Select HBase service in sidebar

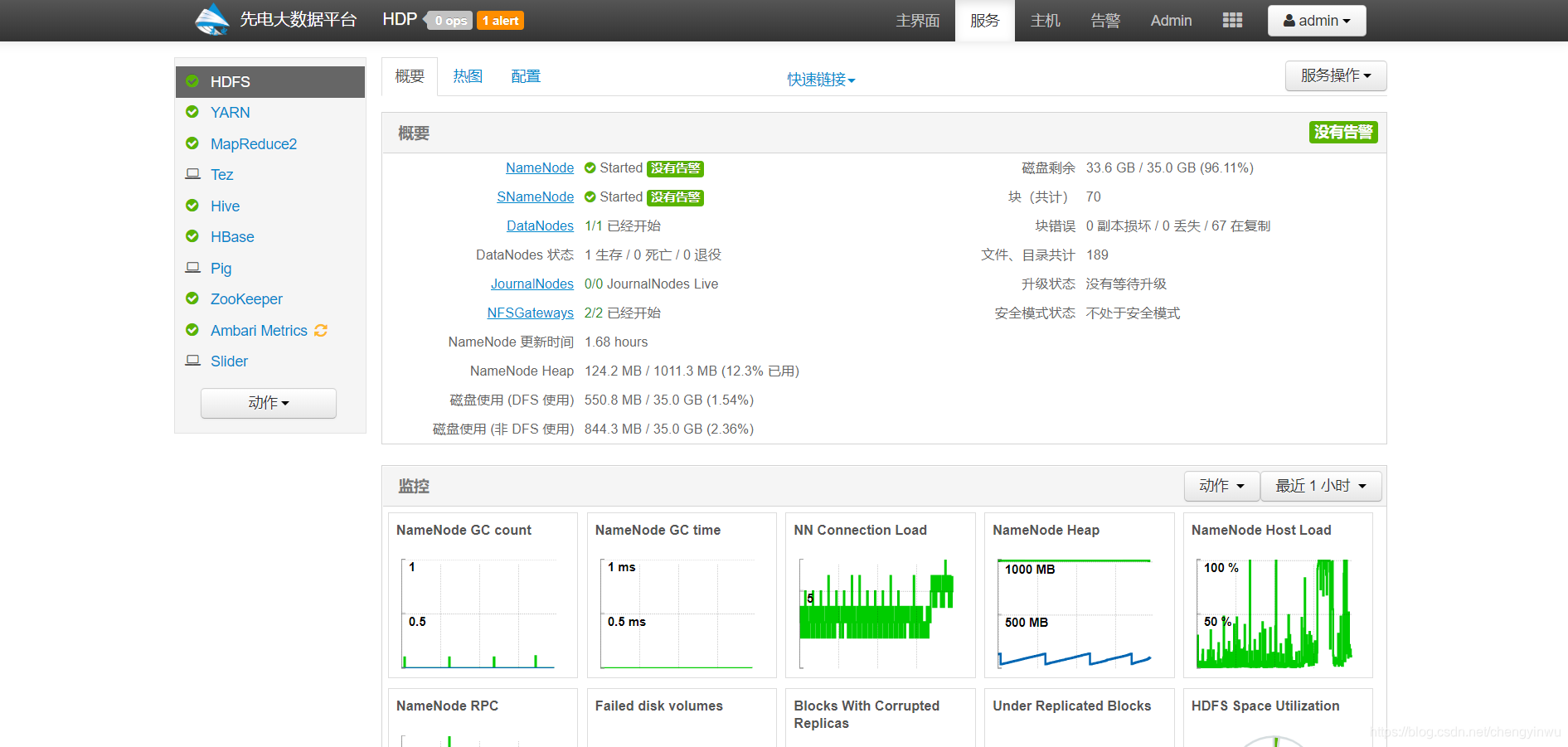232,236
